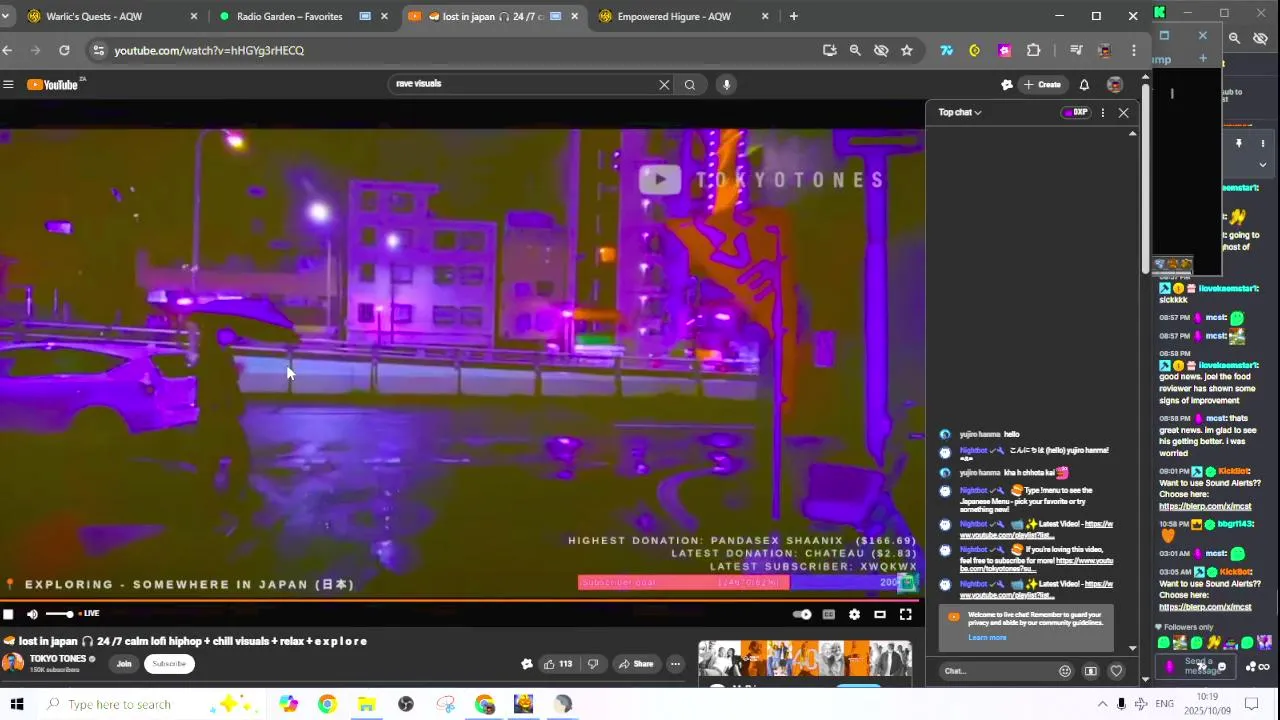Open chat emoji picker
This screenshot has width=1280, height=720.
coord(1065,671)
